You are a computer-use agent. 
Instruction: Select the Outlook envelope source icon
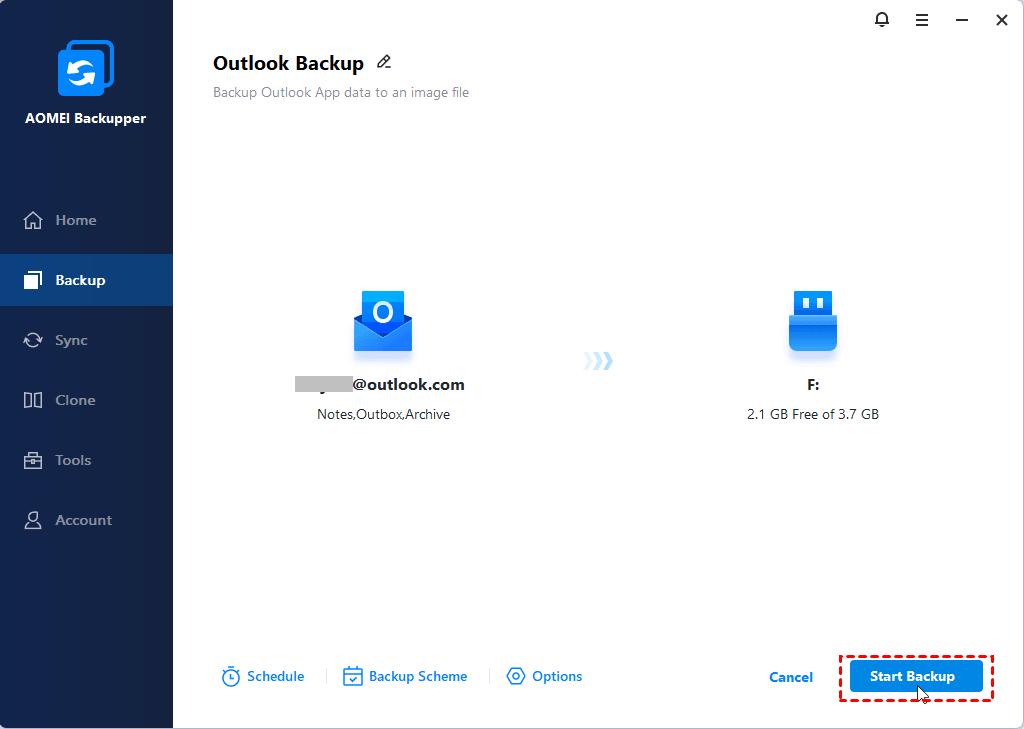pos(382,322)
